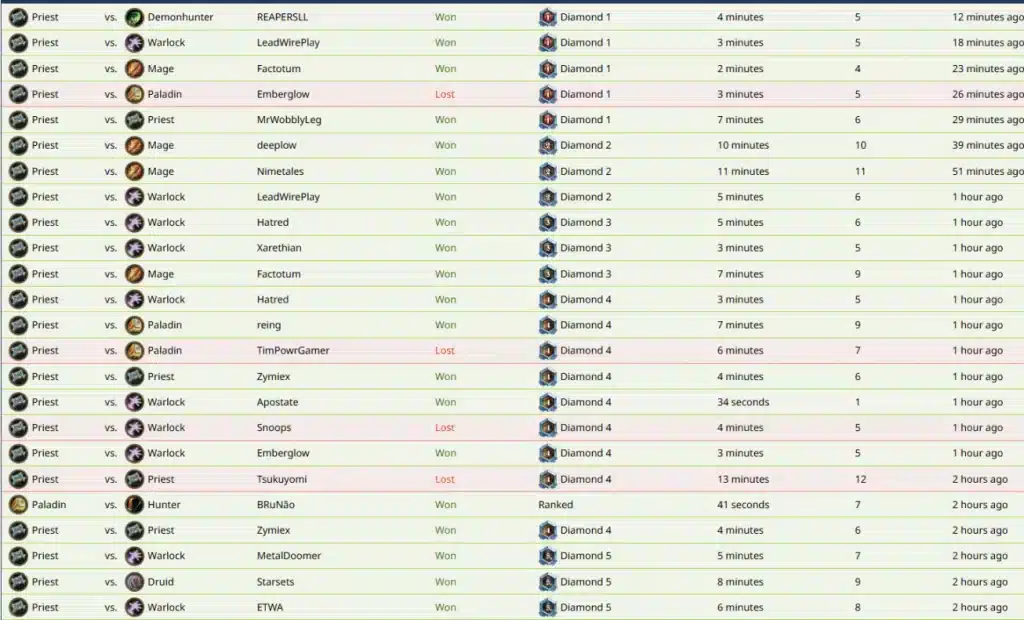Select the Lost result against Emberglow
This screenshot has width=1024, height=620.
coord(445,94)
